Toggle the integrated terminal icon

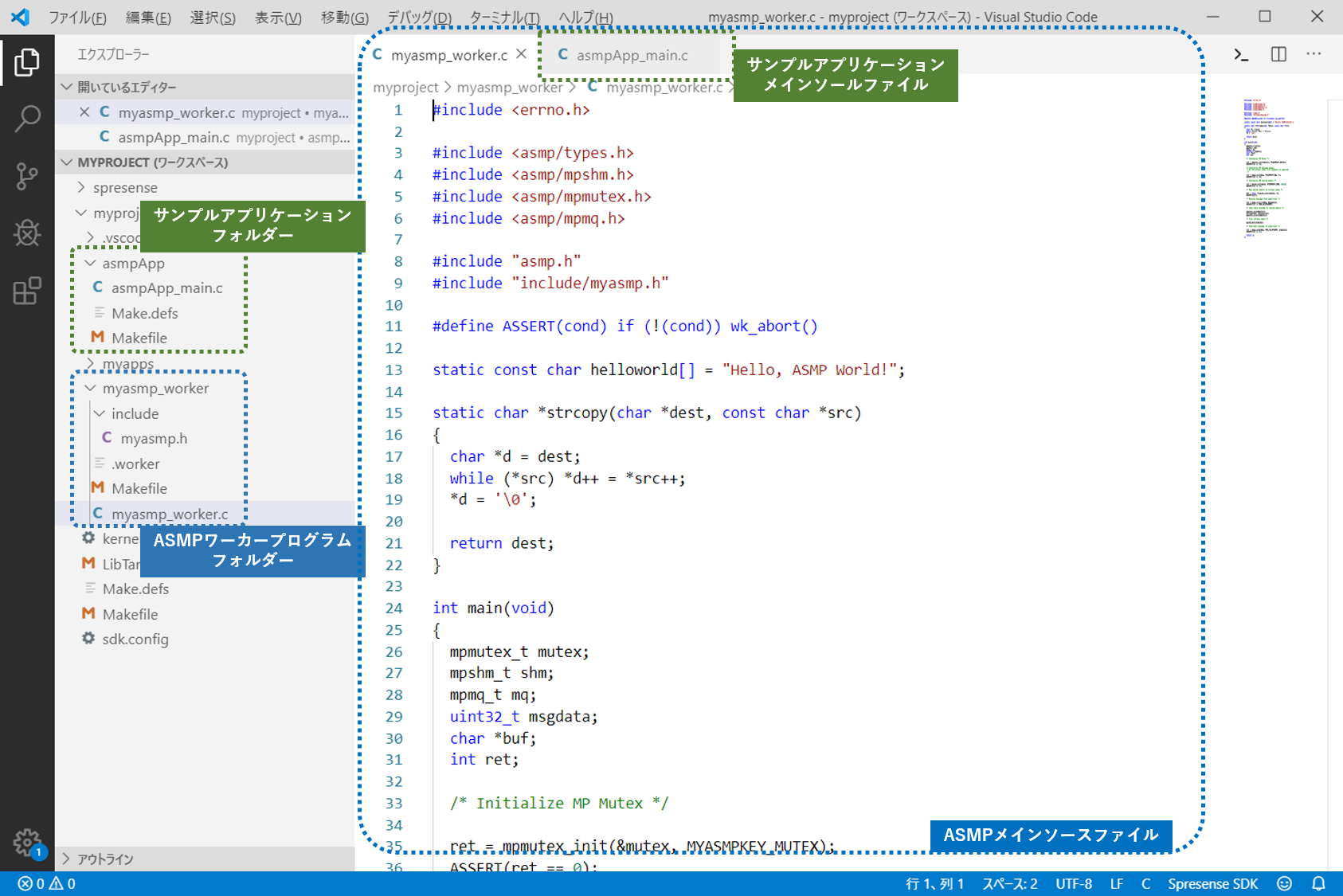click(x=1239, y=54)
